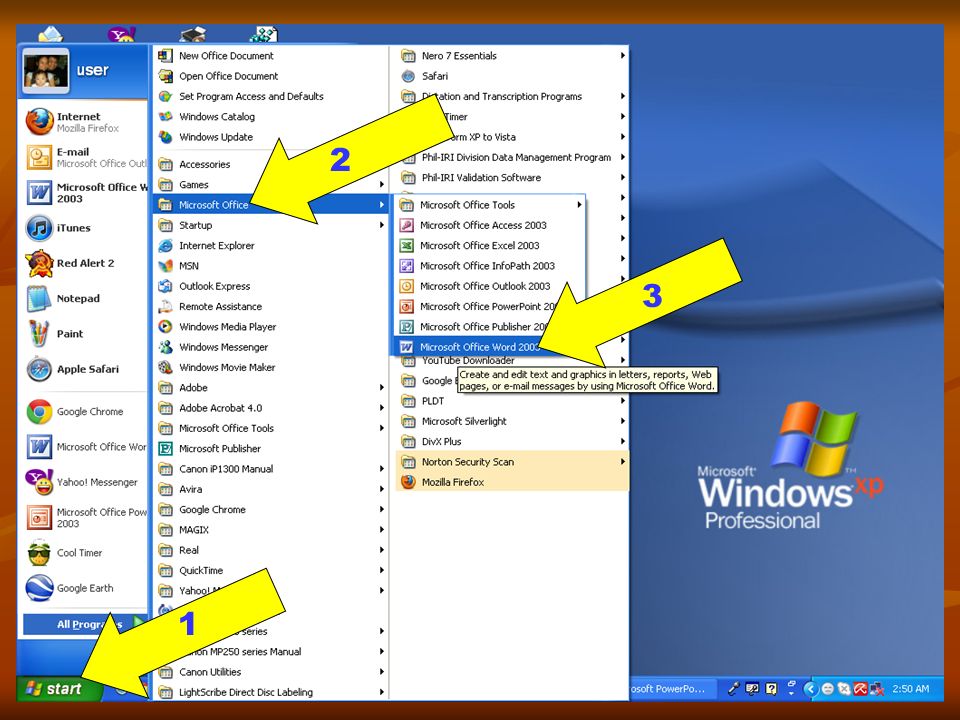Expand the Microsoft Office Tools arrow in Office submenu
This screenshot has width=960, height=720.
pos(579,205)
